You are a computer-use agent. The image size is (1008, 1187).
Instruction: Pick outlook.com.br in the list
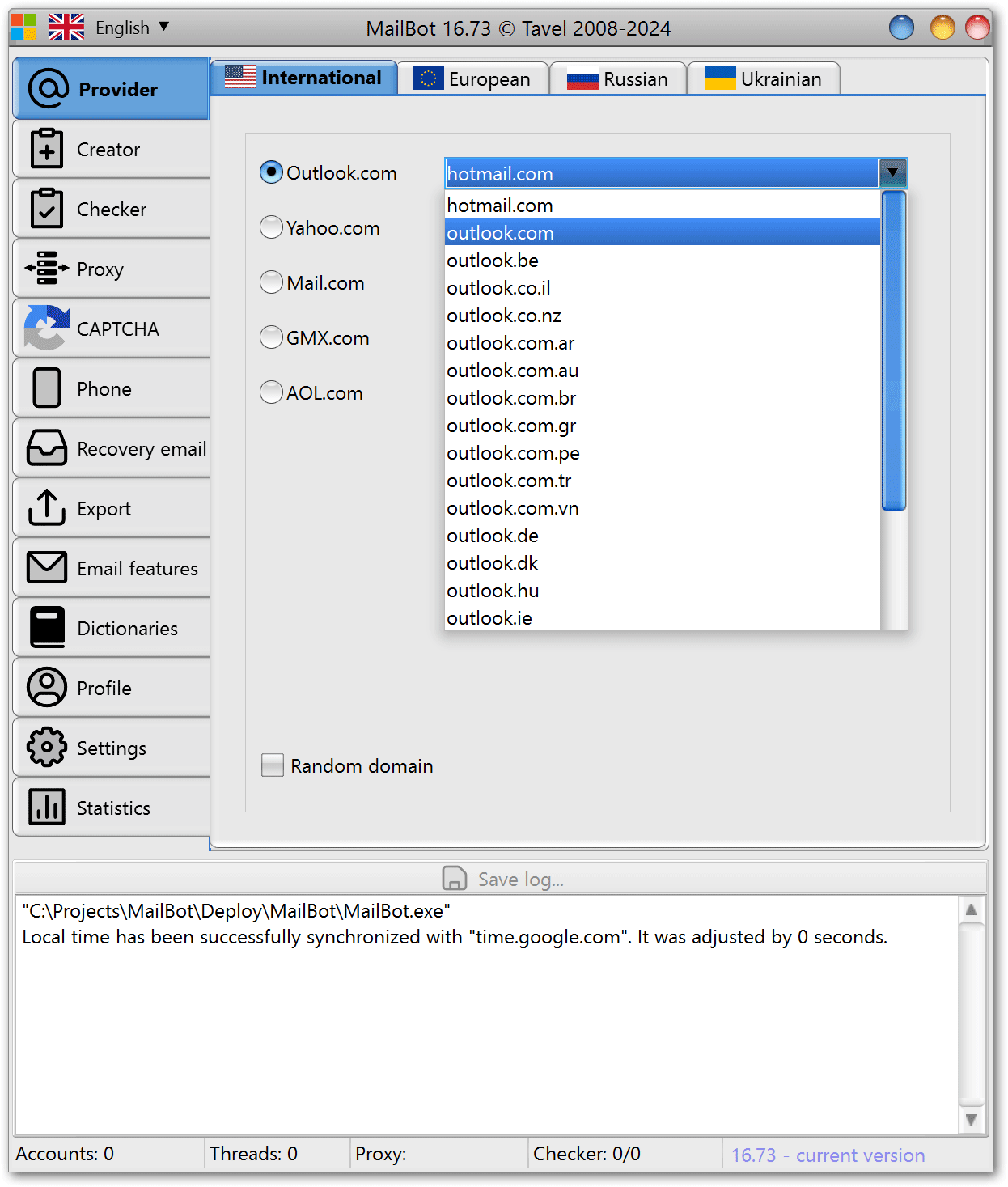click(662, 397)
